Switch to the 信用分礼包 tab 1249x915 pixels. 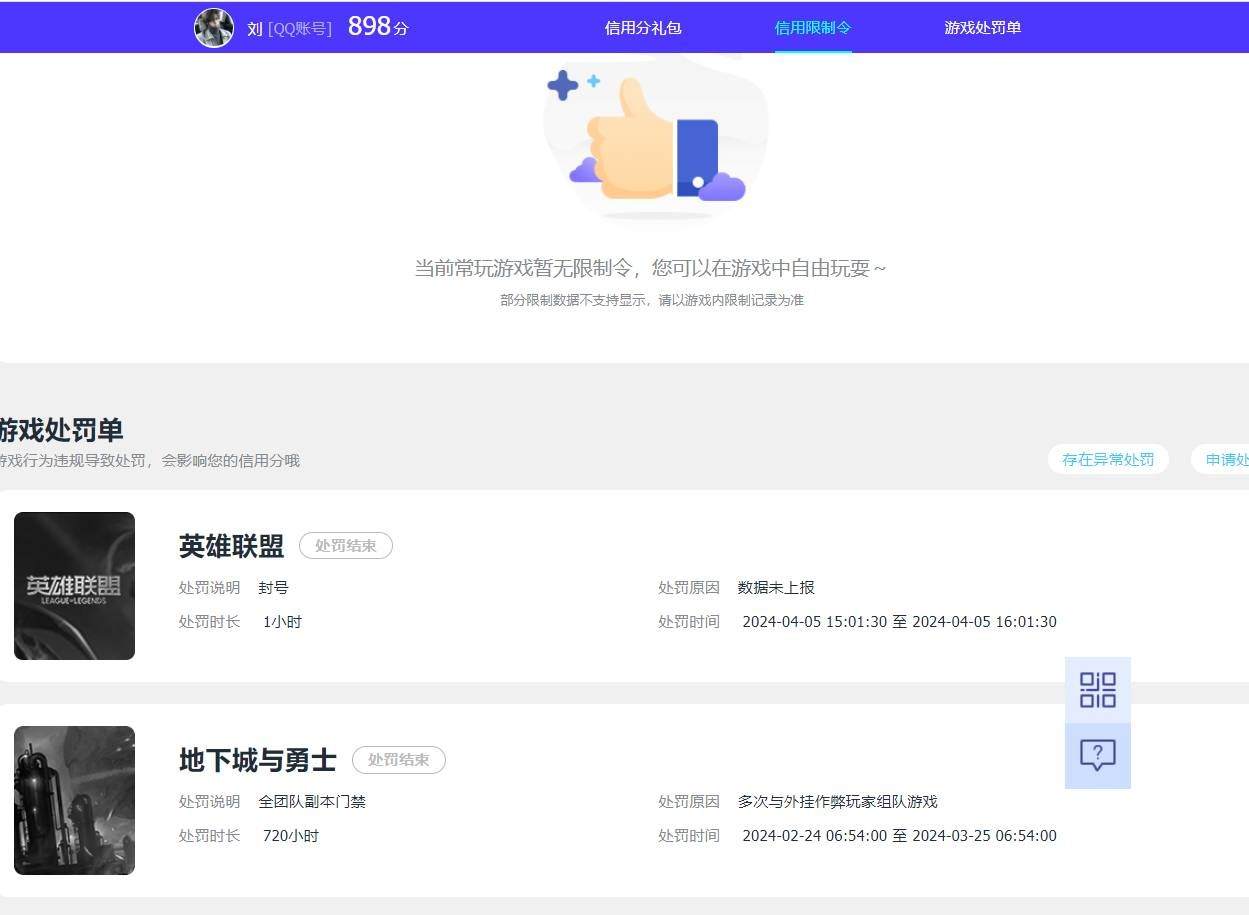pyautogui.click(x=643, y=28)
